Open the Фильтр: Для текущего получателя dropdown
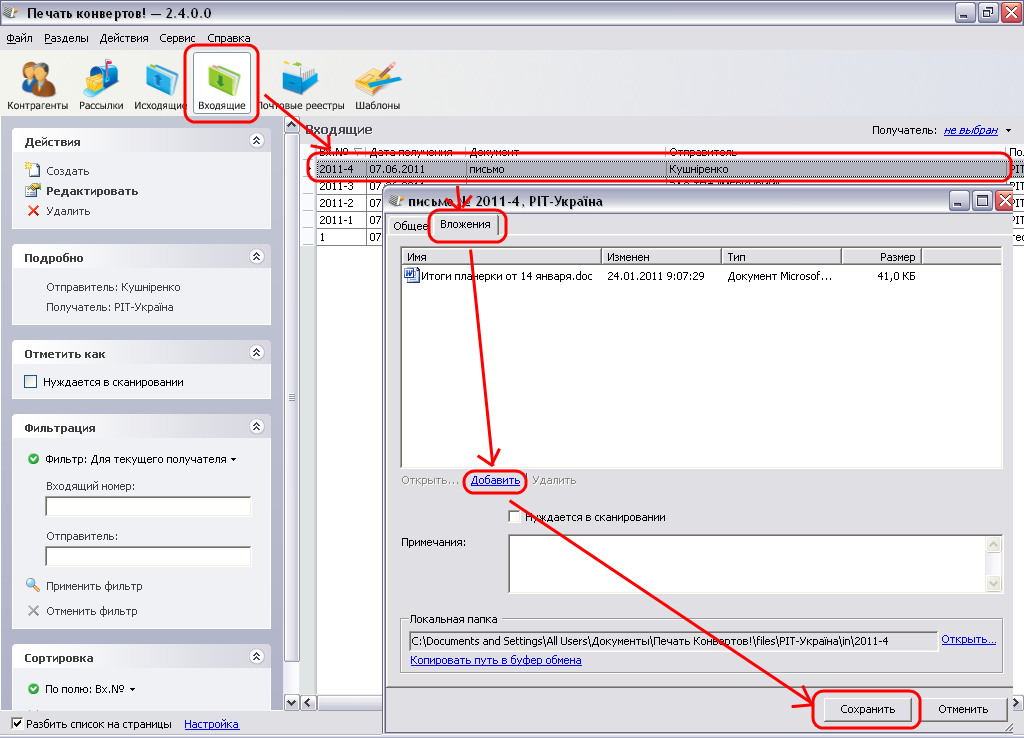This screenshot has width=1024, height=738. pyautogui.click(x=140, y=460)
